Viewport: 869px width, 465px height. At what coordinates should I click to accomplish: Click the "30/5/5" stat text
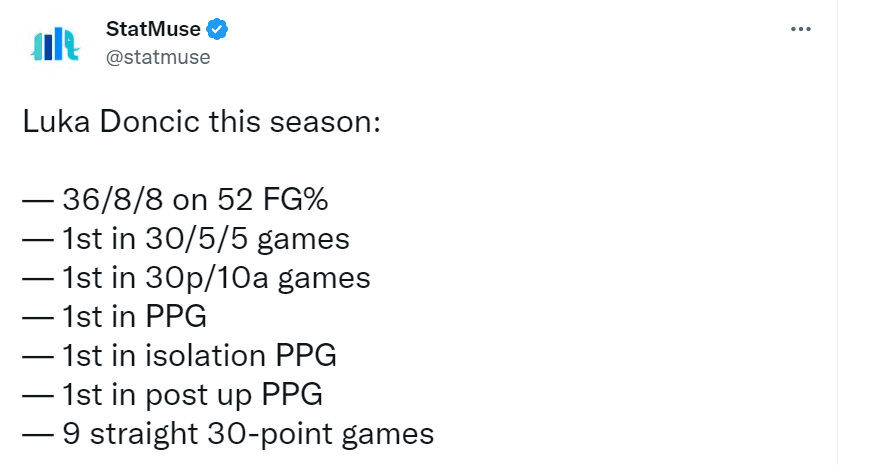coord(197,239)
